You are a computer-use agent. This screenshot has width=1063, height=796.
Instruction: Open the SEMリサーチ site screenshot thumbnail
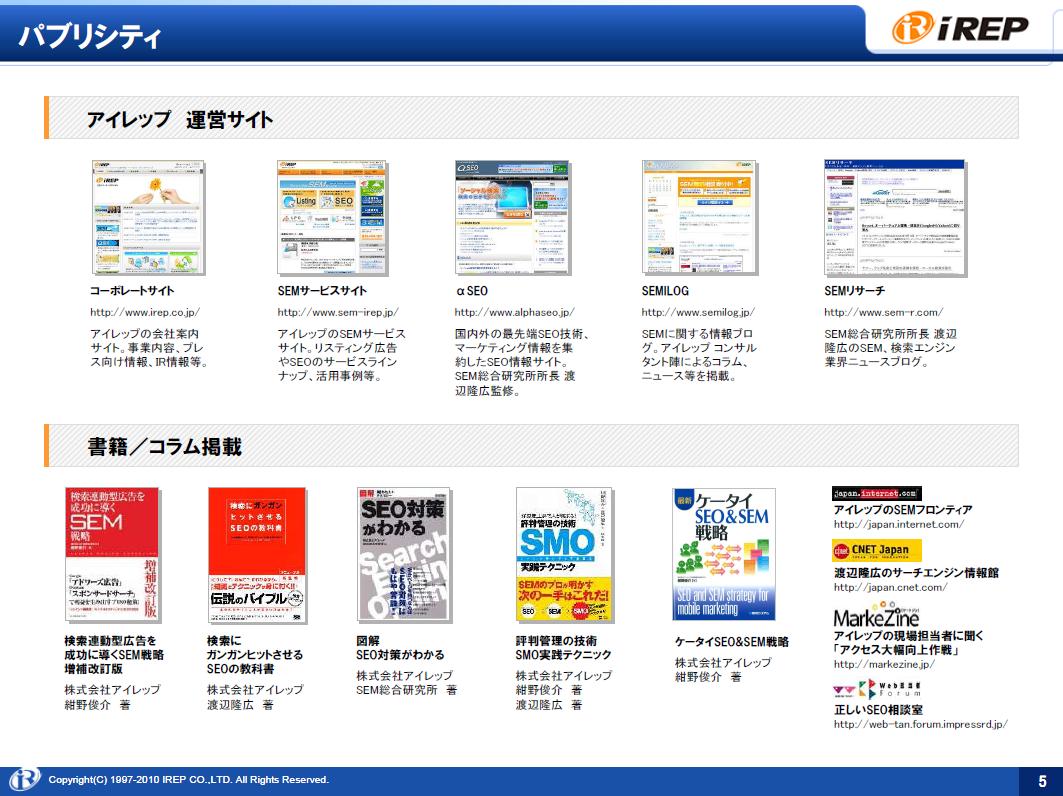(x=895, y=218)
